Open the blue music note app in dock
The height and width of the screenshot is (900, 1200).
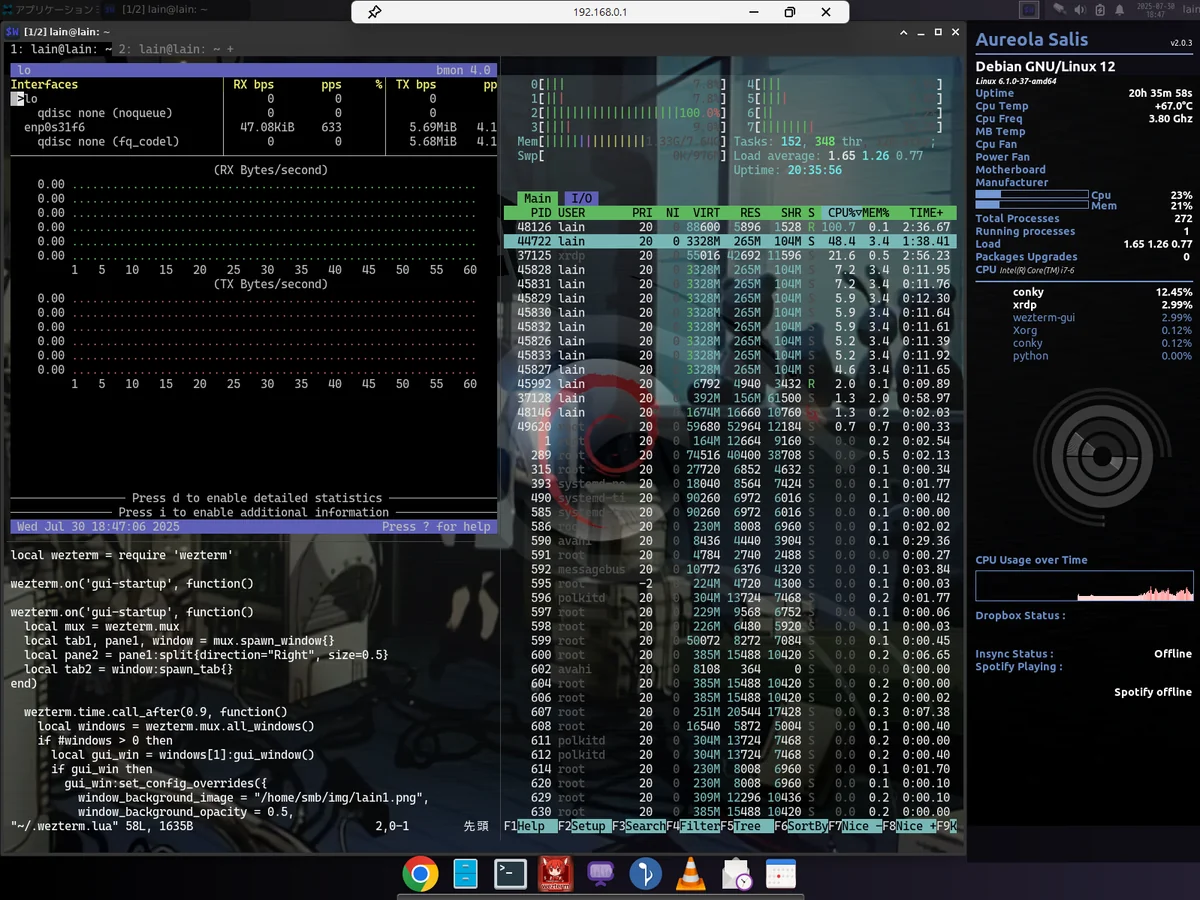(x=645, y=875)
